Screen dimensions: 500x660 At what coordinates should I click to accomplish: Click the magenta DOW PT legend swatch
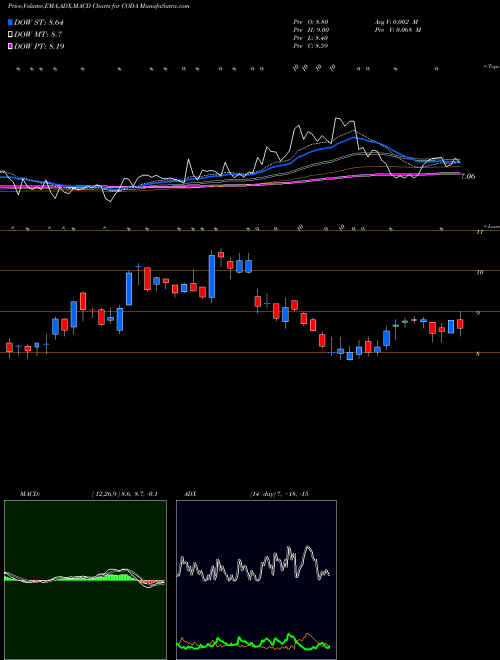10,46
